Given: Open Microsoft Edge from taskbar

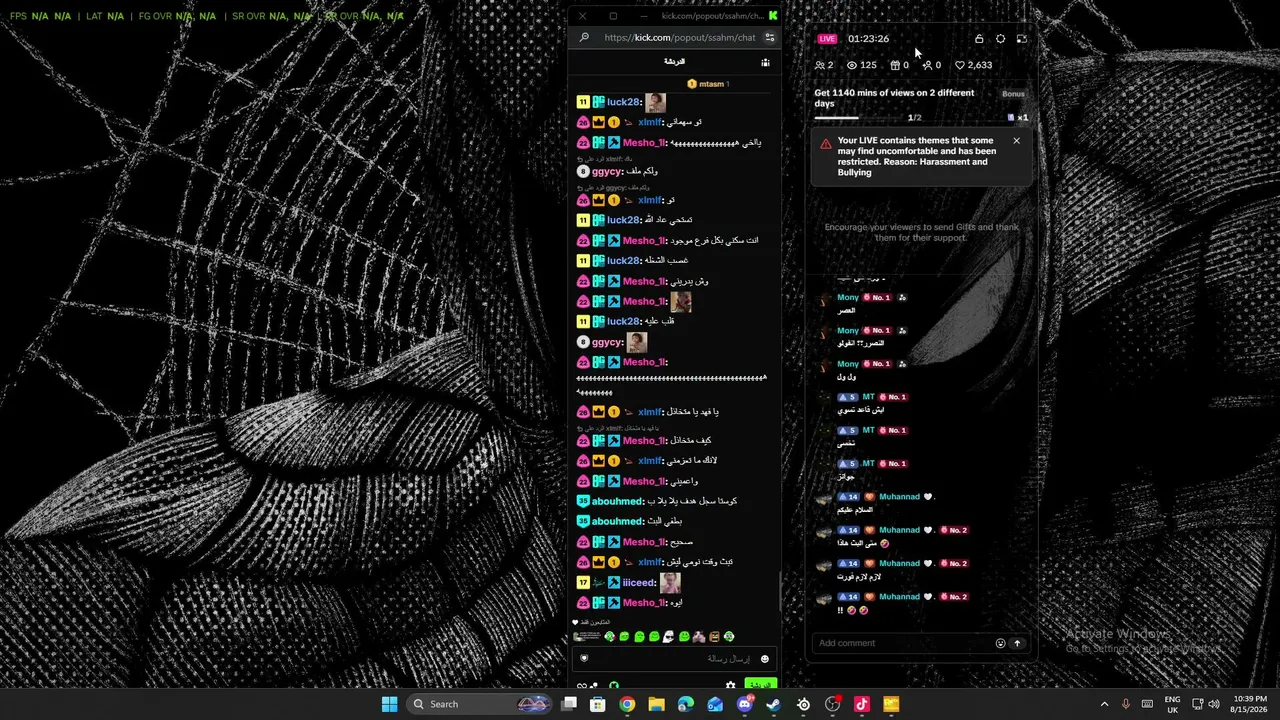Looking at the screenshot, I should 686,704.
